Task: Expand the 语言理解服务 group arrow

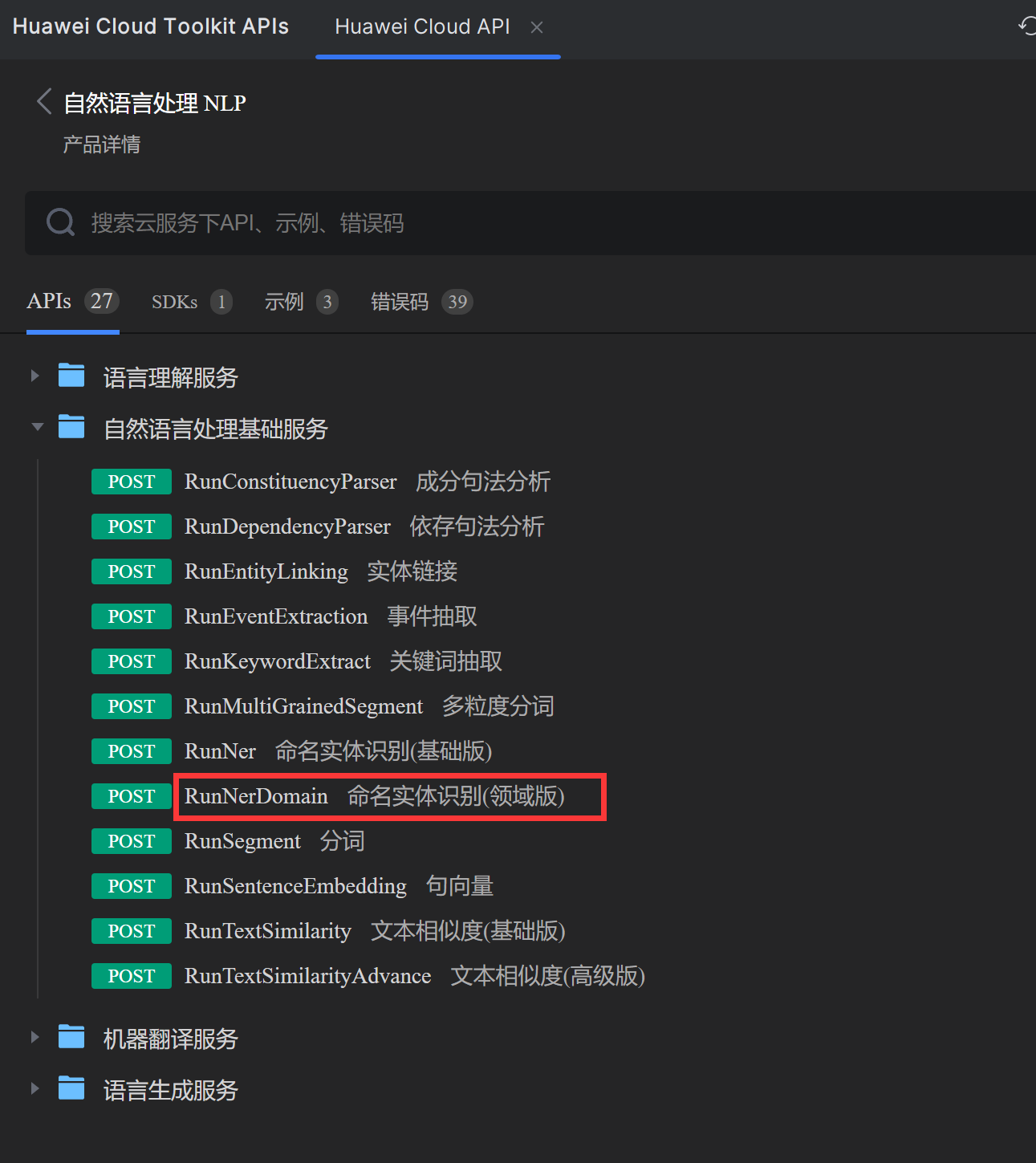Action: pyautogui.click(x=35, y=376)
